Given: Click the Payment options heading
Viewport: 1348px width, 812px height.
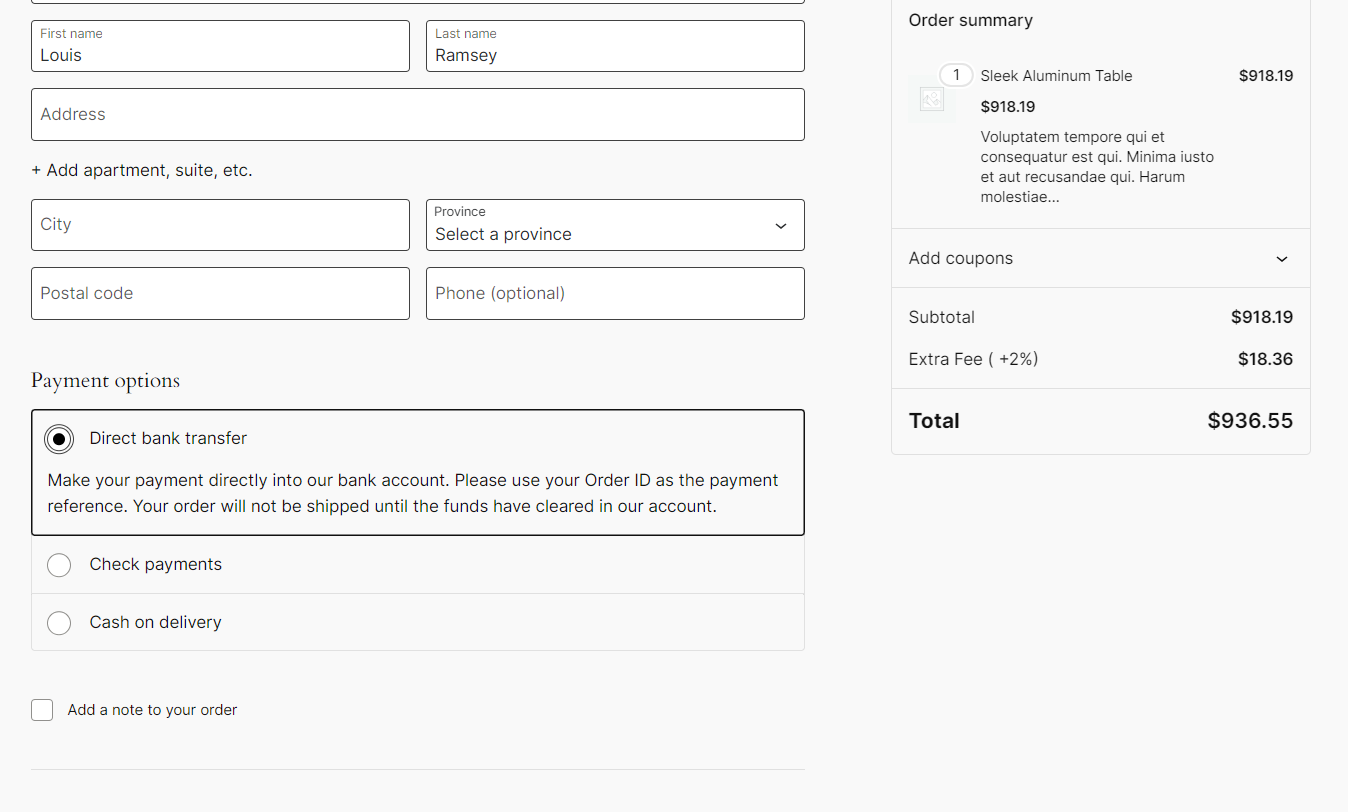Looking at the screenshot, I should [x=106, y=381].
